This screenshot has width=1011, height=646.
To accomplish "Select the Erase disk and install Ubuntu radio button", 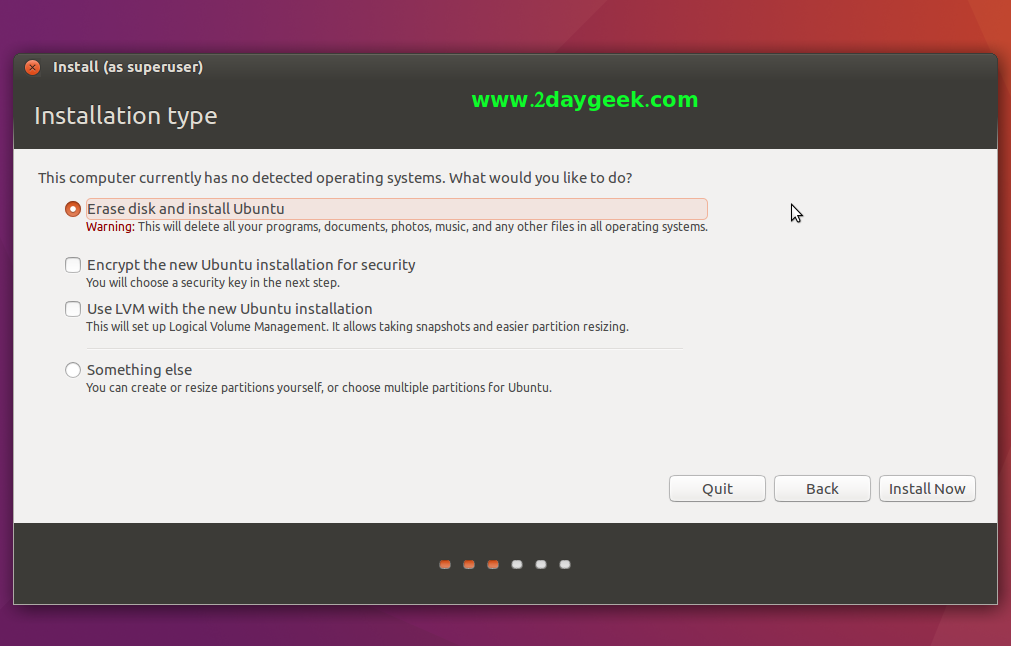I will (x=73, y=209).
